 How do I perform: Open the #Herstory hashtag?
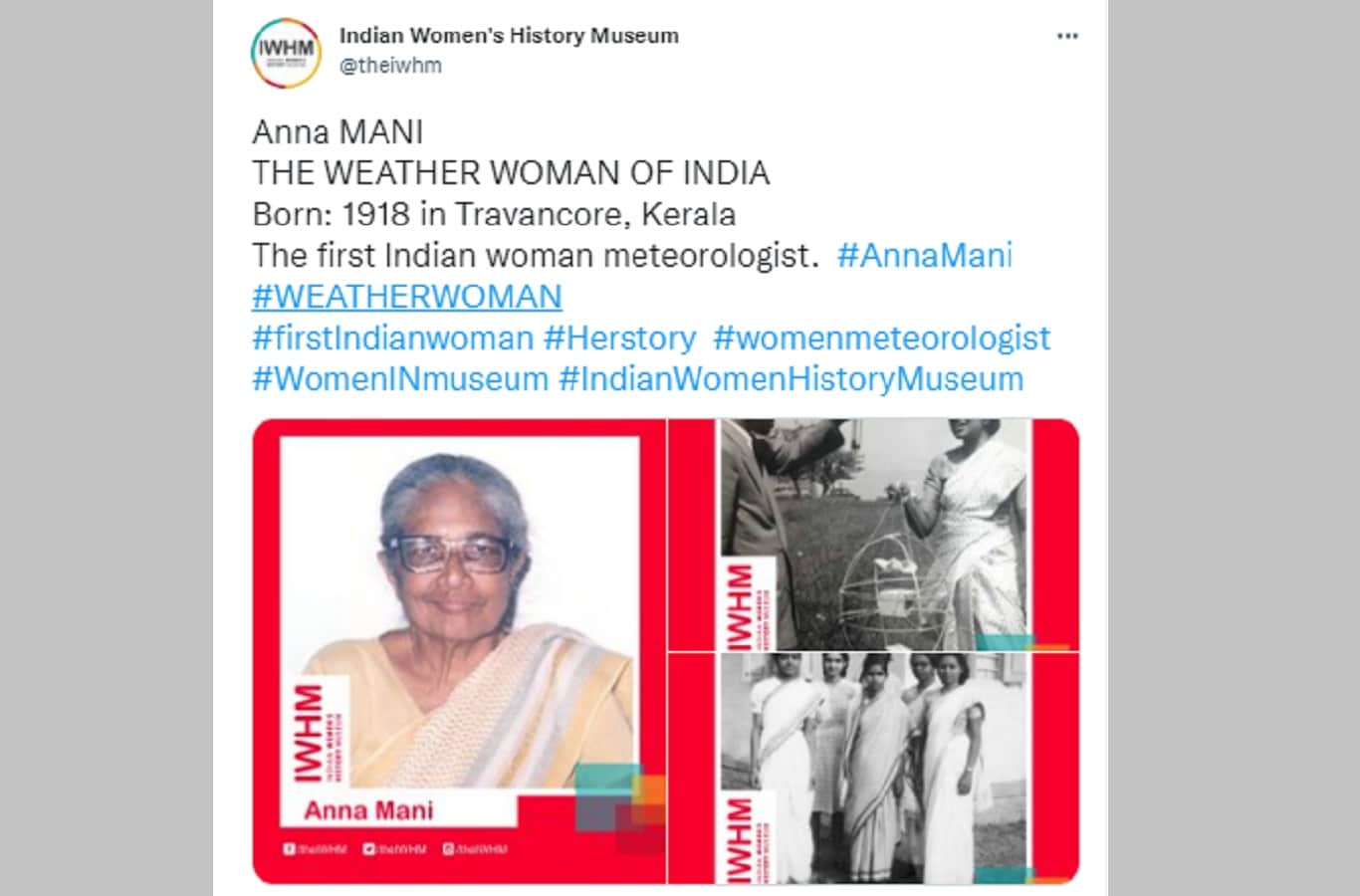click(619, 338)
